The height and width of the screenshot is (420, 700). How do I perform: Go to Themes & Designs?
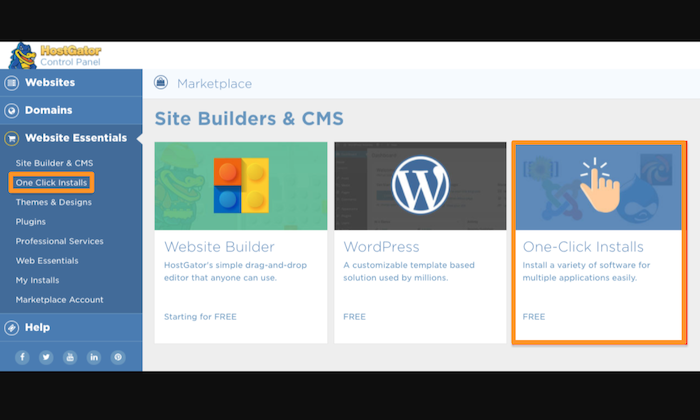click(53, 202)
